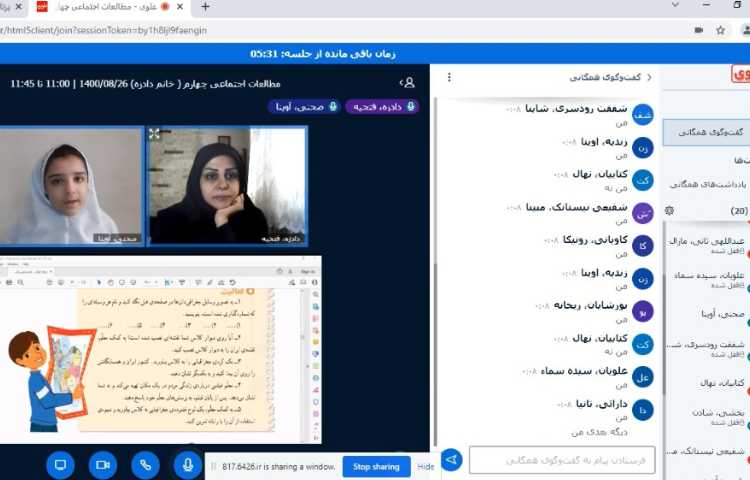Bookmark this page with star icon
Screen dimensions: 750x480
(x=720, y=30)
